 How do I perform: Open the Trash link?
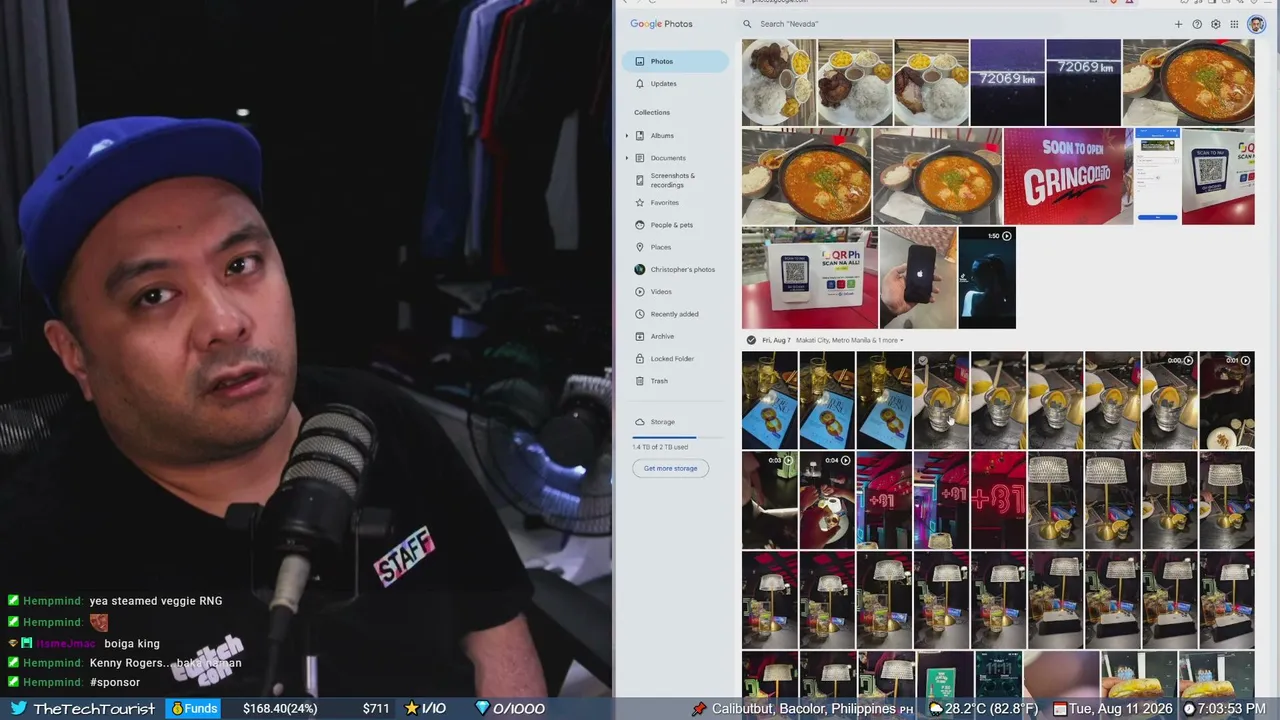(x=659, y=381)
